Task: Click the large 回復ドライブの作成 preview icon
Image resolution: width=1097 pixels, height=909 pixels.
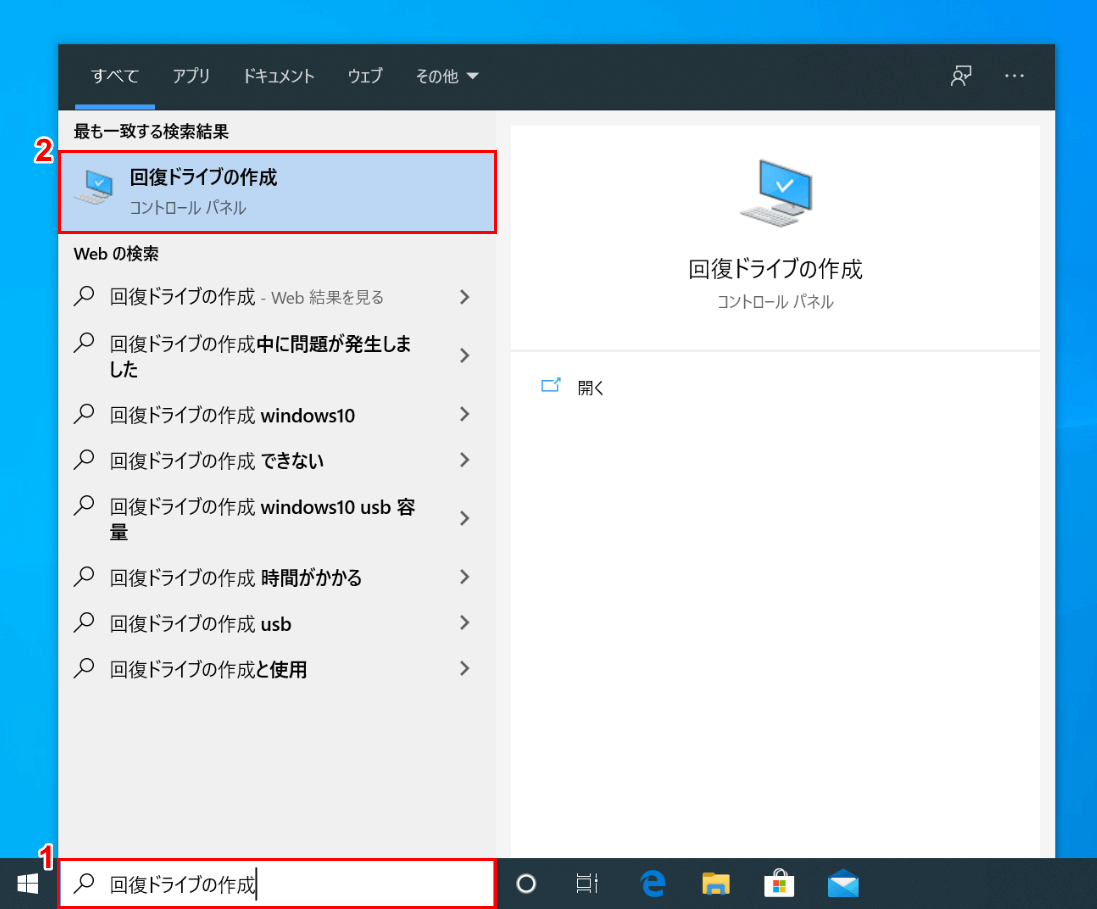Action: coord(775,193)
